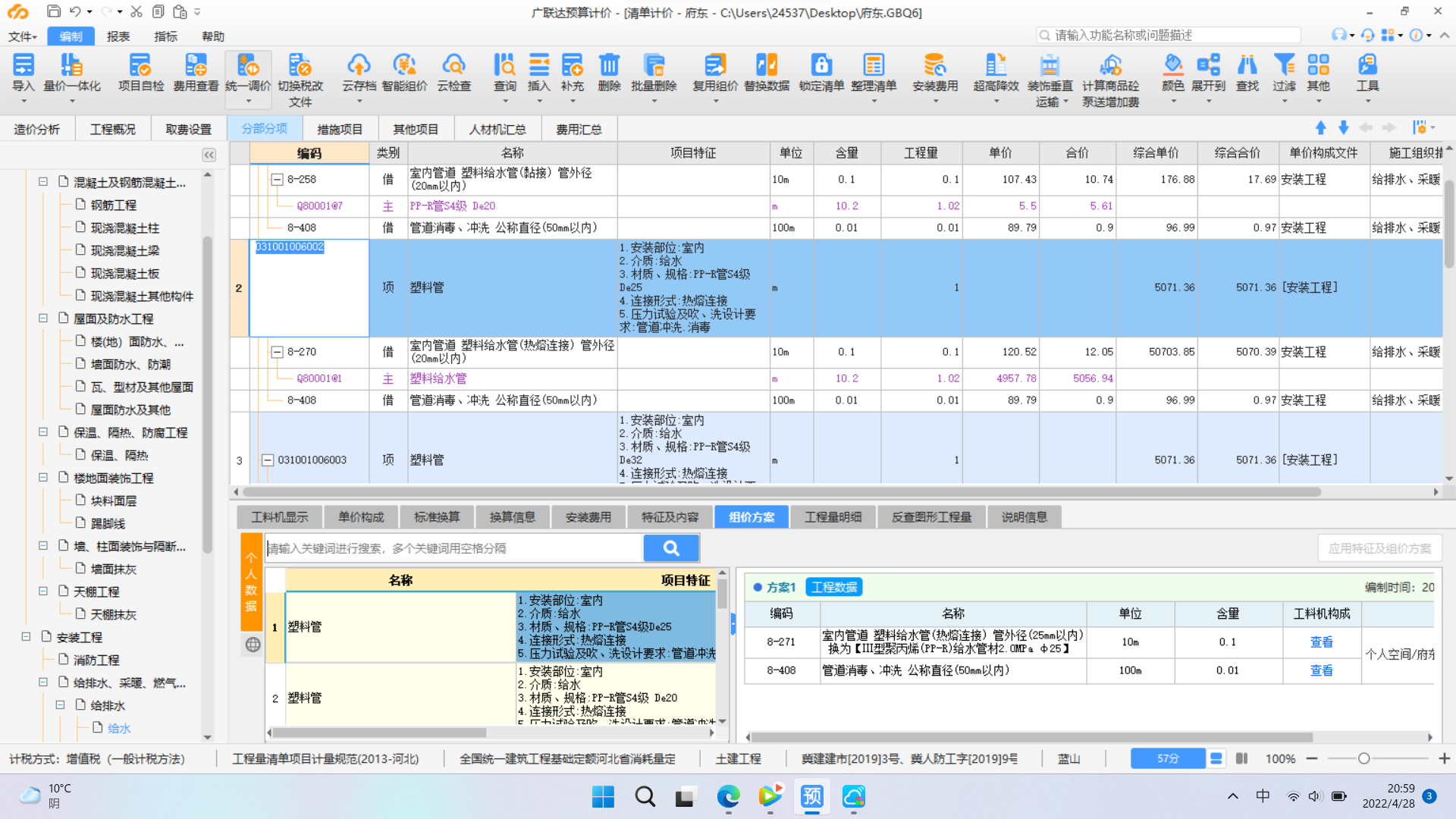Switch to 措施项目 tab
The height and width of the screenshot is (819, 1456).
[340, 129]
